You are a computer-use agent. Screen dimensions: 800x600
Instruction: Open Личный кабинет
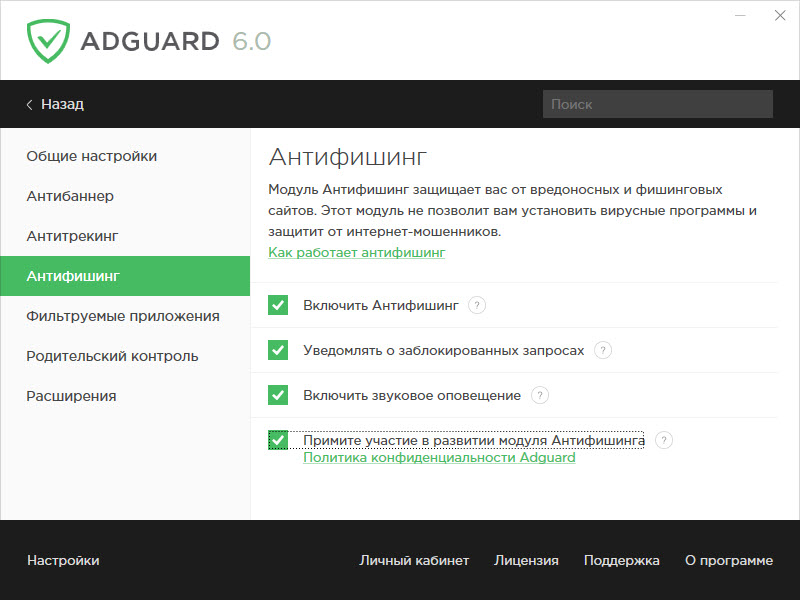tap(414, 561)
